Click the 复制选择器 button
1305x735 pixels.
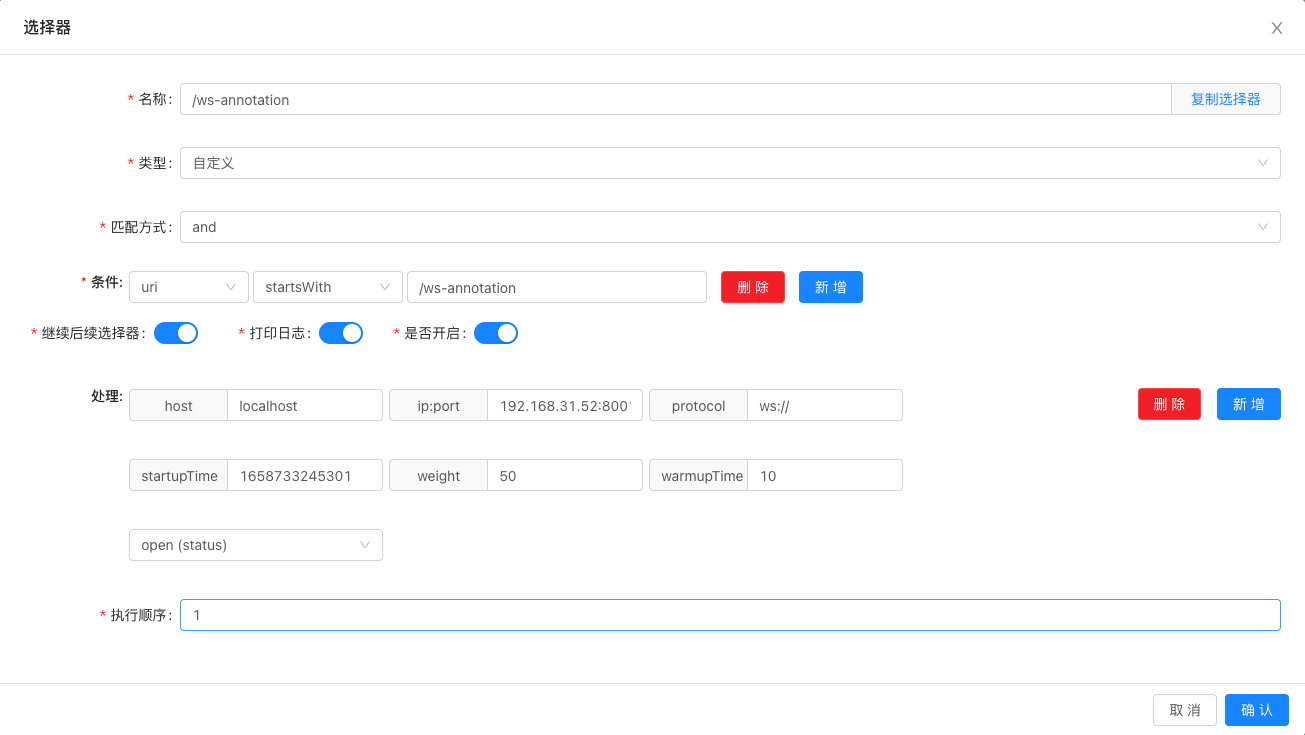pos(1225,99)
